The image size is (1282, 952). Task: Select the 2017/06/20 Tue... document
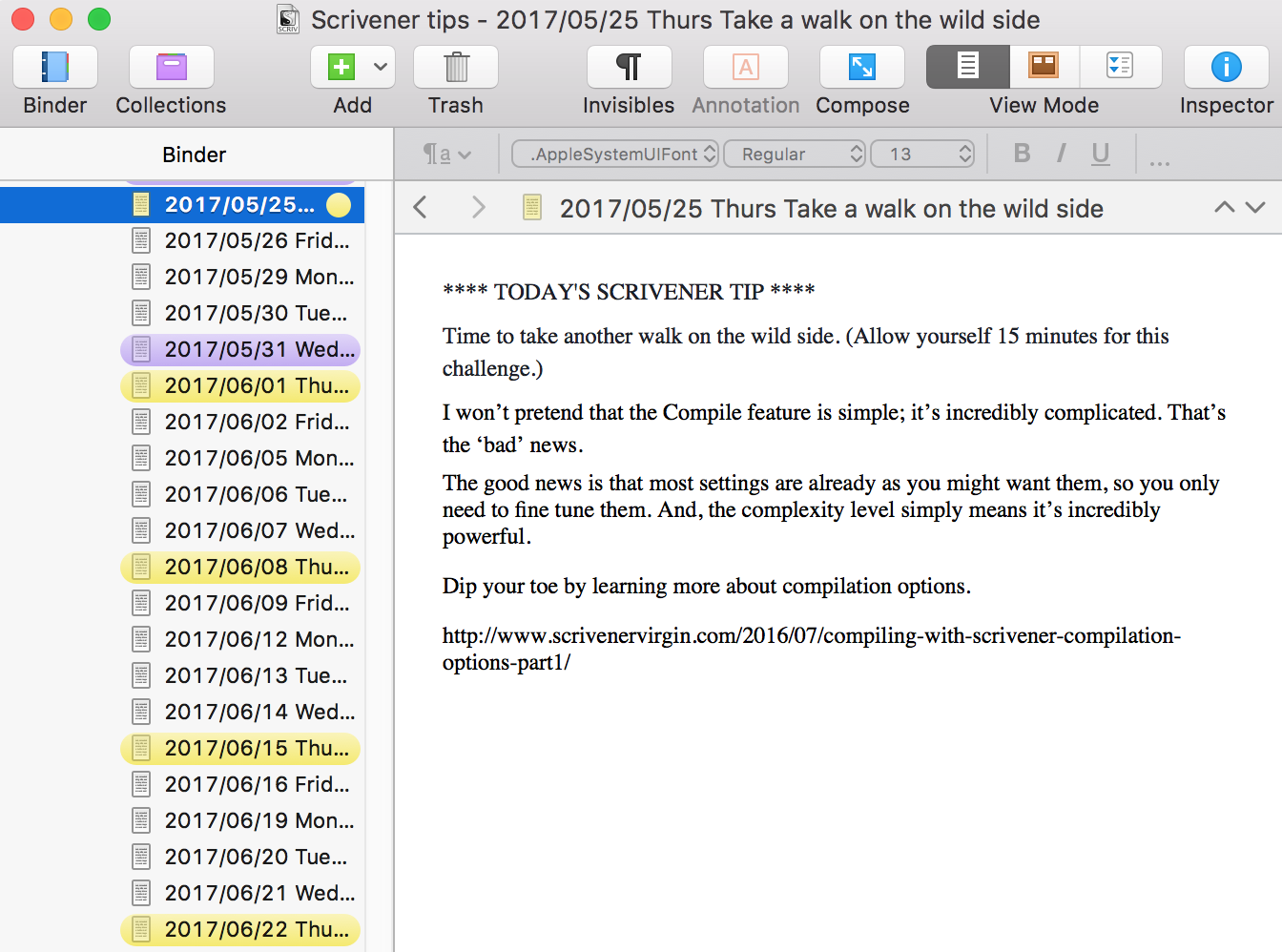(x=240, y=857)
